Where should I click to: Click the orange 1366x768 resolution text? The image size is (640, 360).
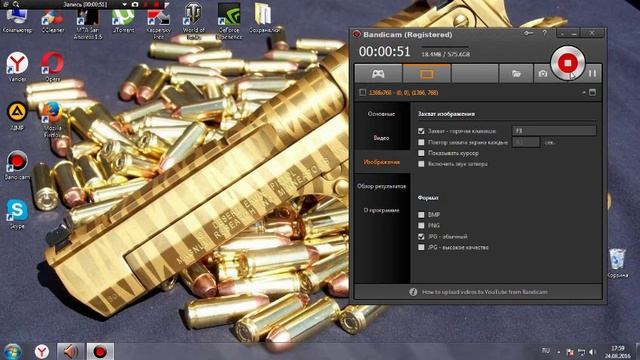(404, 93)
